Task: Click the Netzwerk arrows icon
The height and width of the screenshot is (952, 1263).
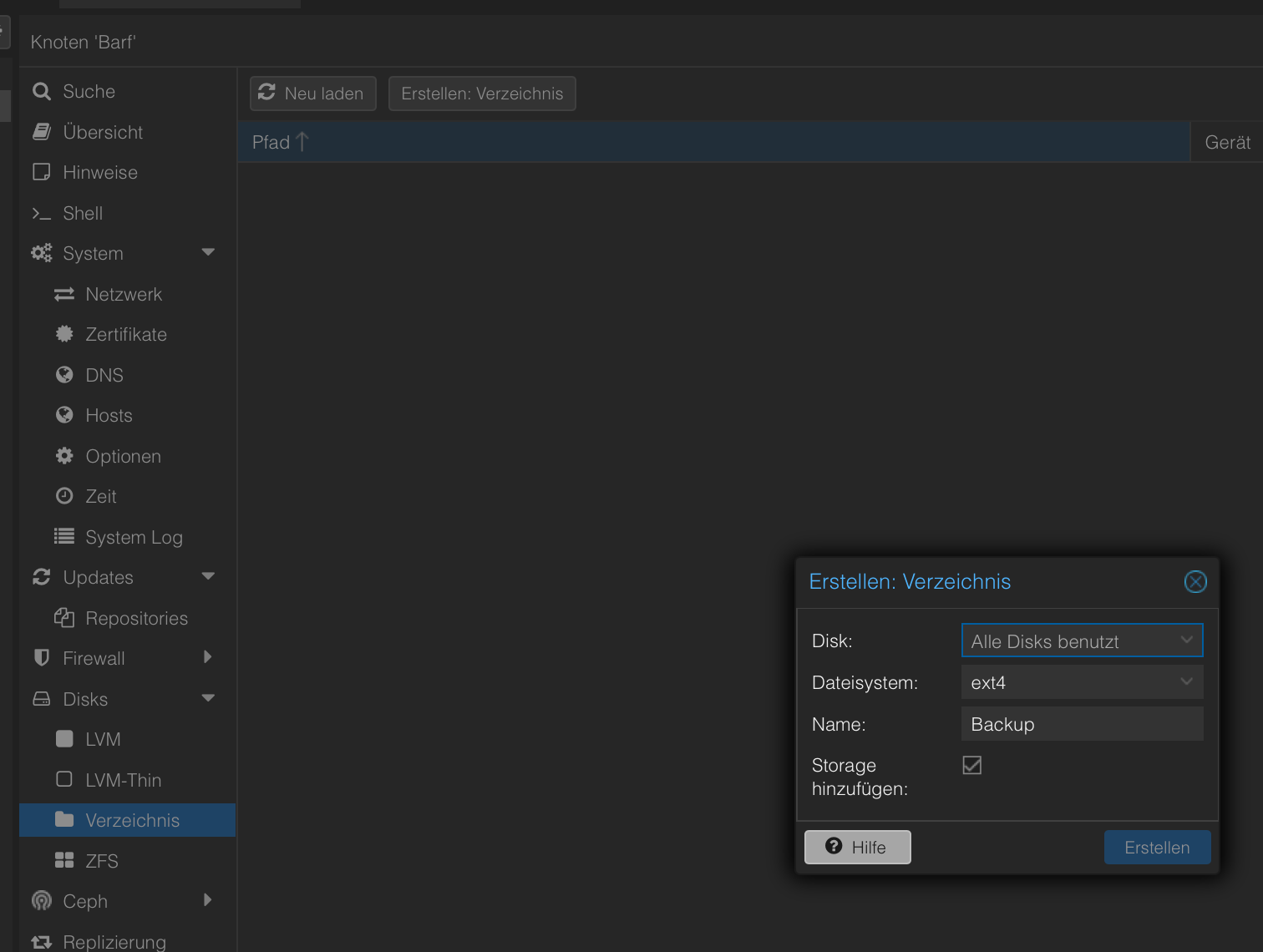Action: tap(64, 294)
